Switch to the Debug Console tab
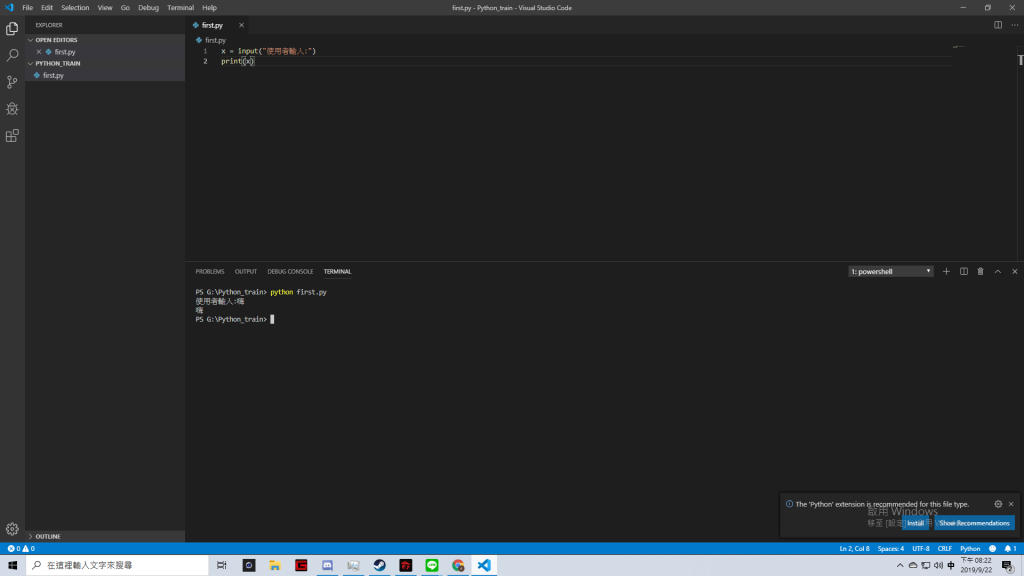The width and height of the screenshot is (1024, 576). (290, 272)
